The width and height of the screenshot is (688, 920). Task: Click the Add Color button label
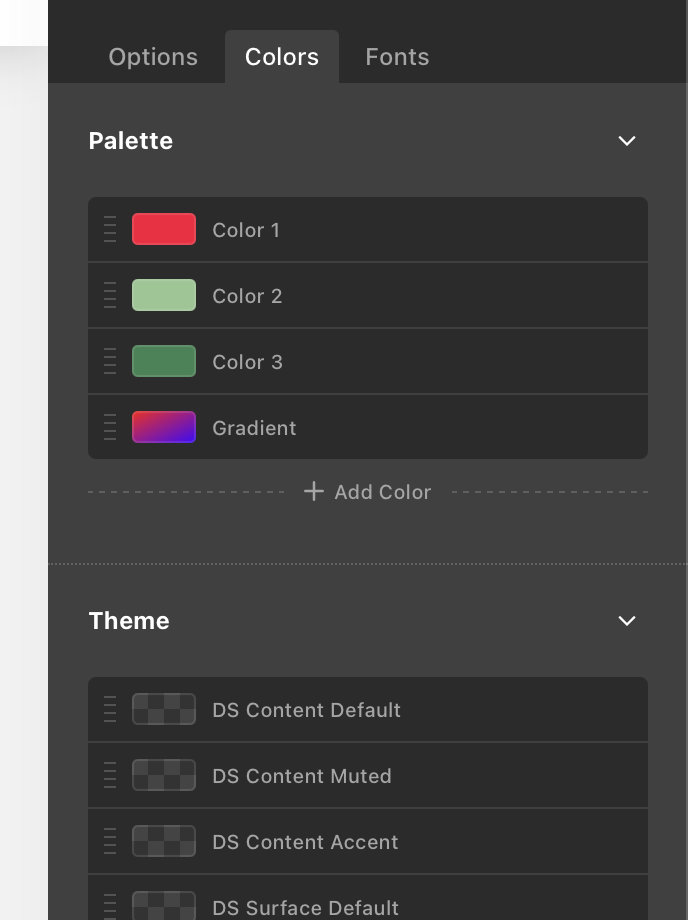pyautogui.click(x=383, y=492)
